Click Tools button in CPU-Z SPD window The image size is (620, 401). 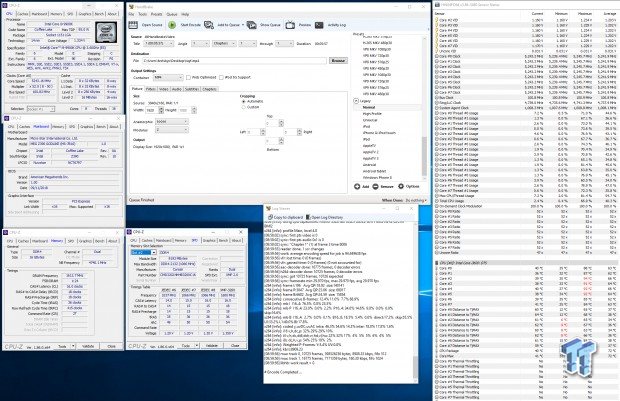click(x=186, y=346)
